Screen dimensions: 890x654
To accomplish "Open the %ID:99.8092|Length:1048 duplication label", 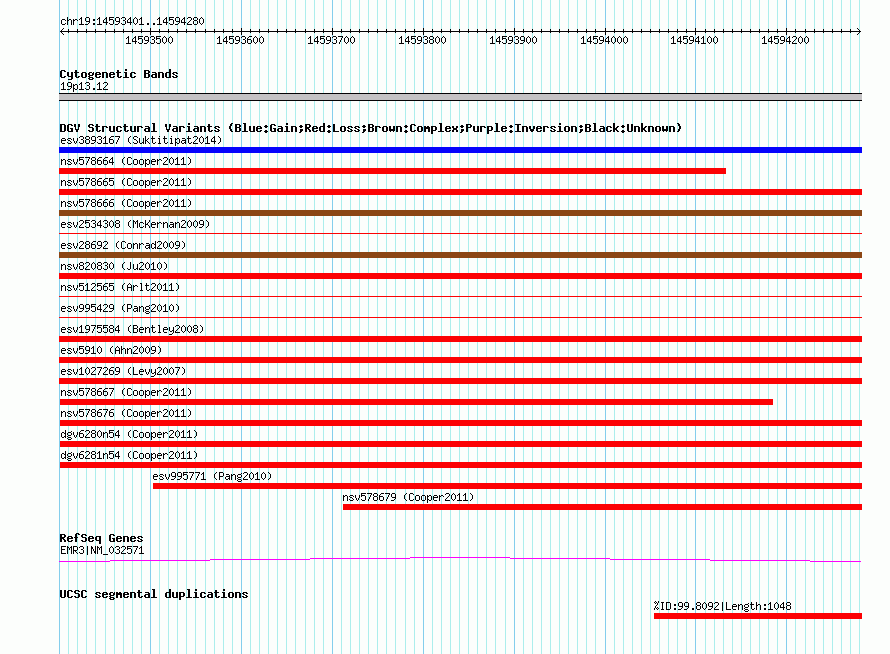I will pos(723,606).
